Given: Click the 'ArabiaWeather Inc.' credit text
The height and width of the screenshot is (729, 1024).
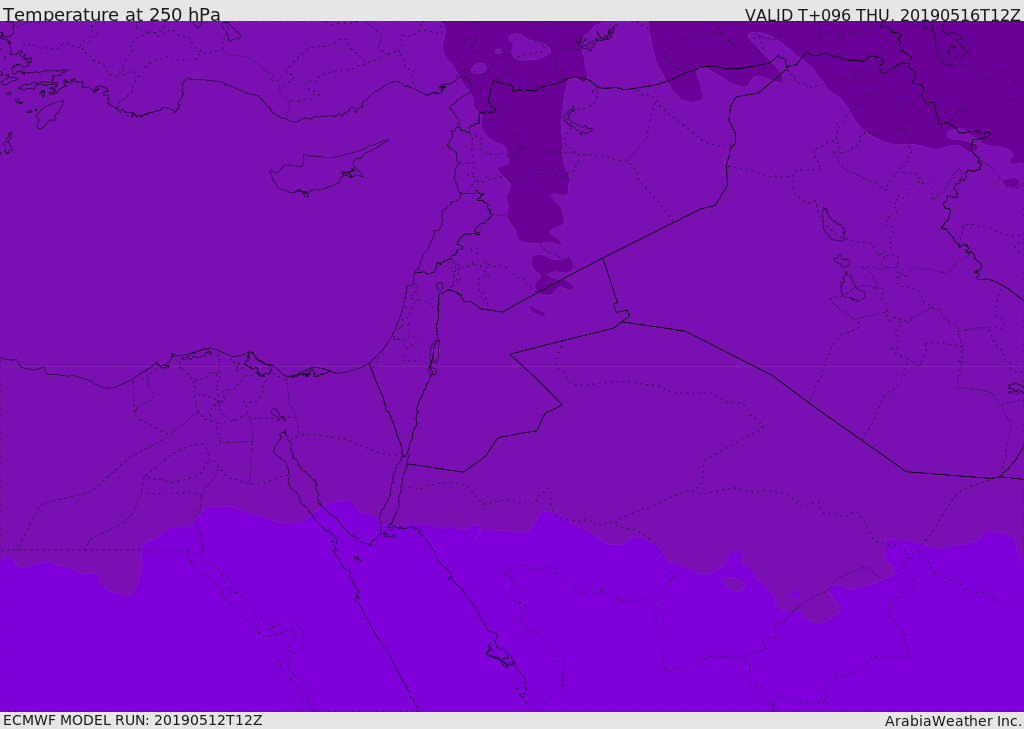Looking at the screenshot, I should [x=953, y=721].
